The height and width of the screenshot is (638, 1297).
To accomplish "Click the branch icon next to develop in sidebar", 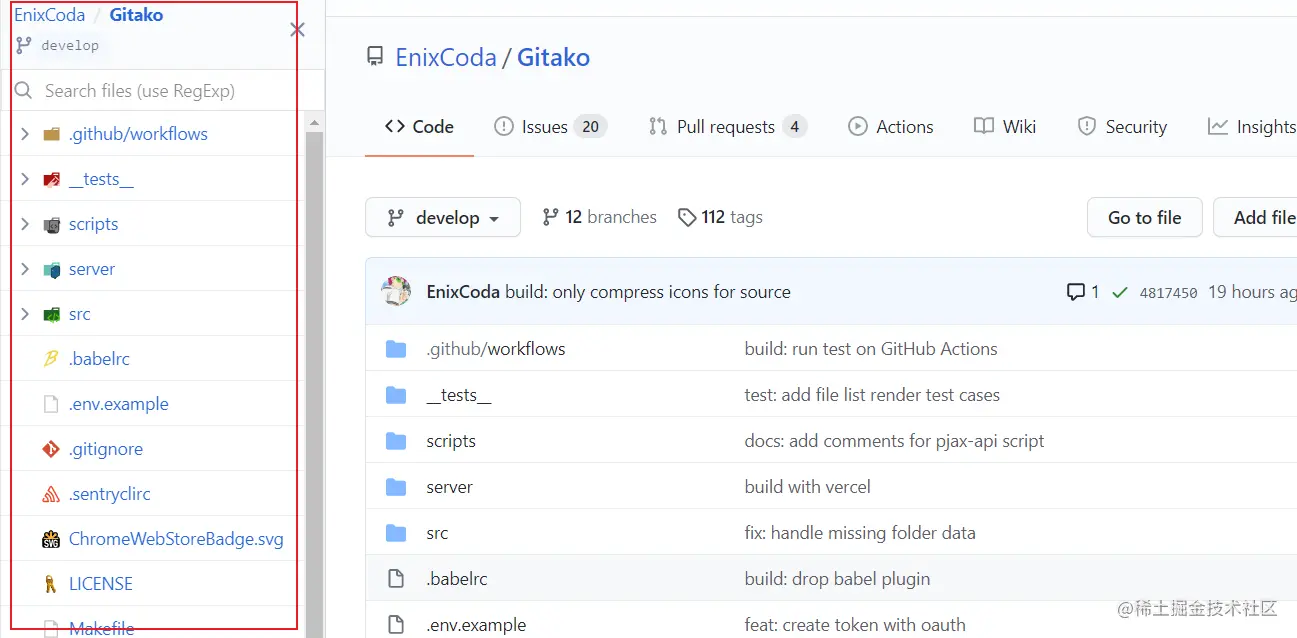I will (x=24, y=45).
